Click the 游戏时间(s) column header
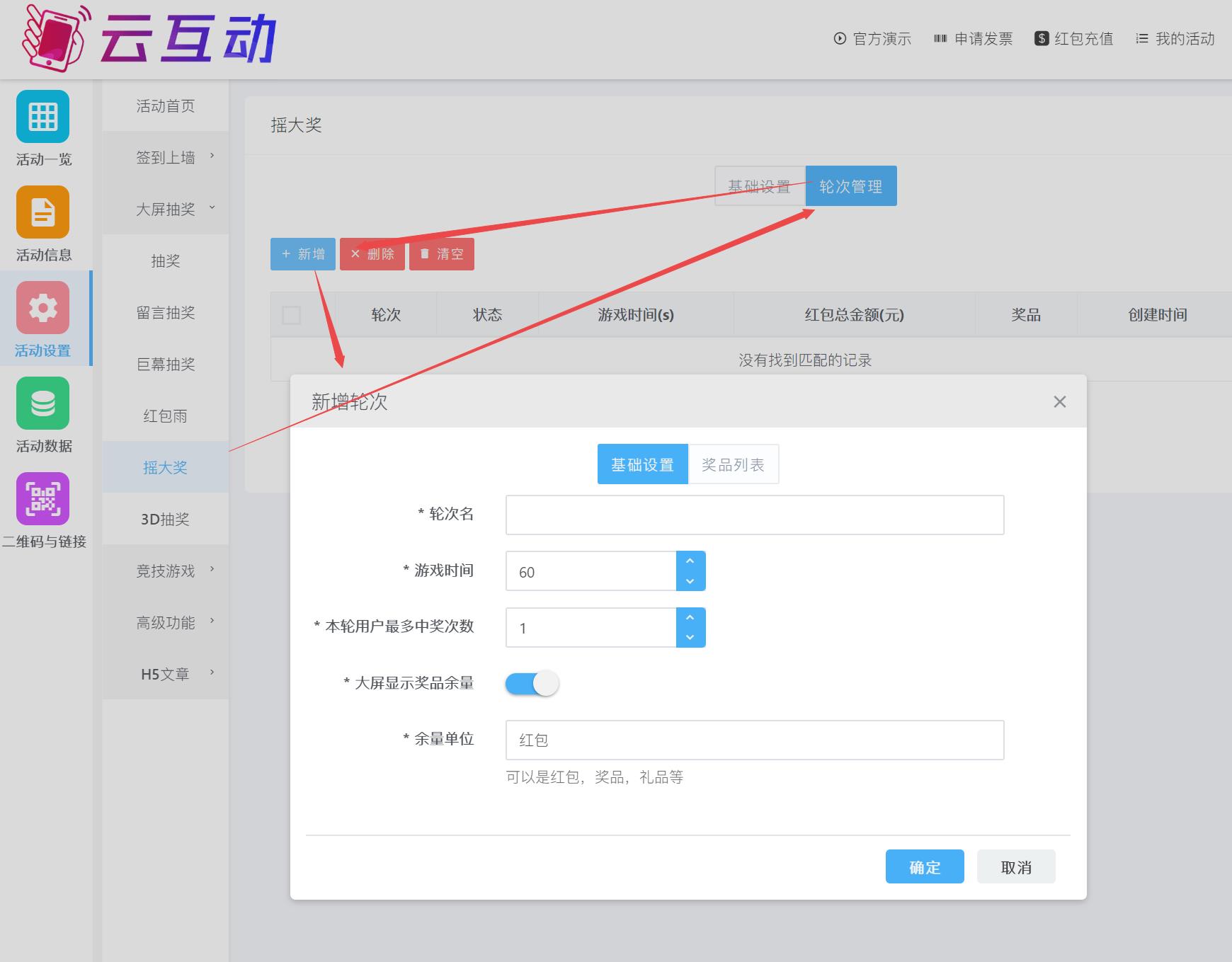Image resolution: width=1232 pixels, height=962 pixels. coord(636,315)
